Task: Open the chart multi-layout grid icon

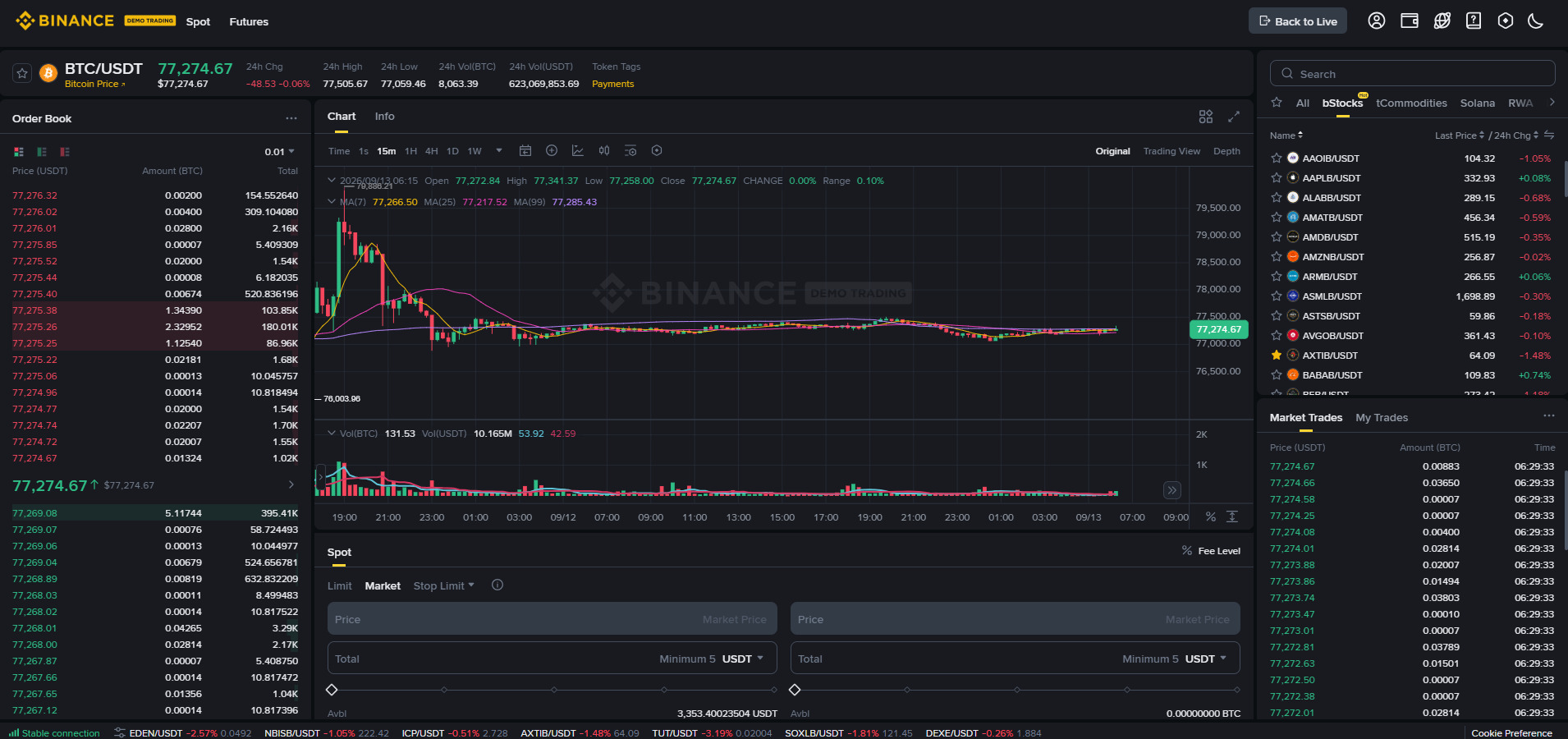Action: 1206,117
